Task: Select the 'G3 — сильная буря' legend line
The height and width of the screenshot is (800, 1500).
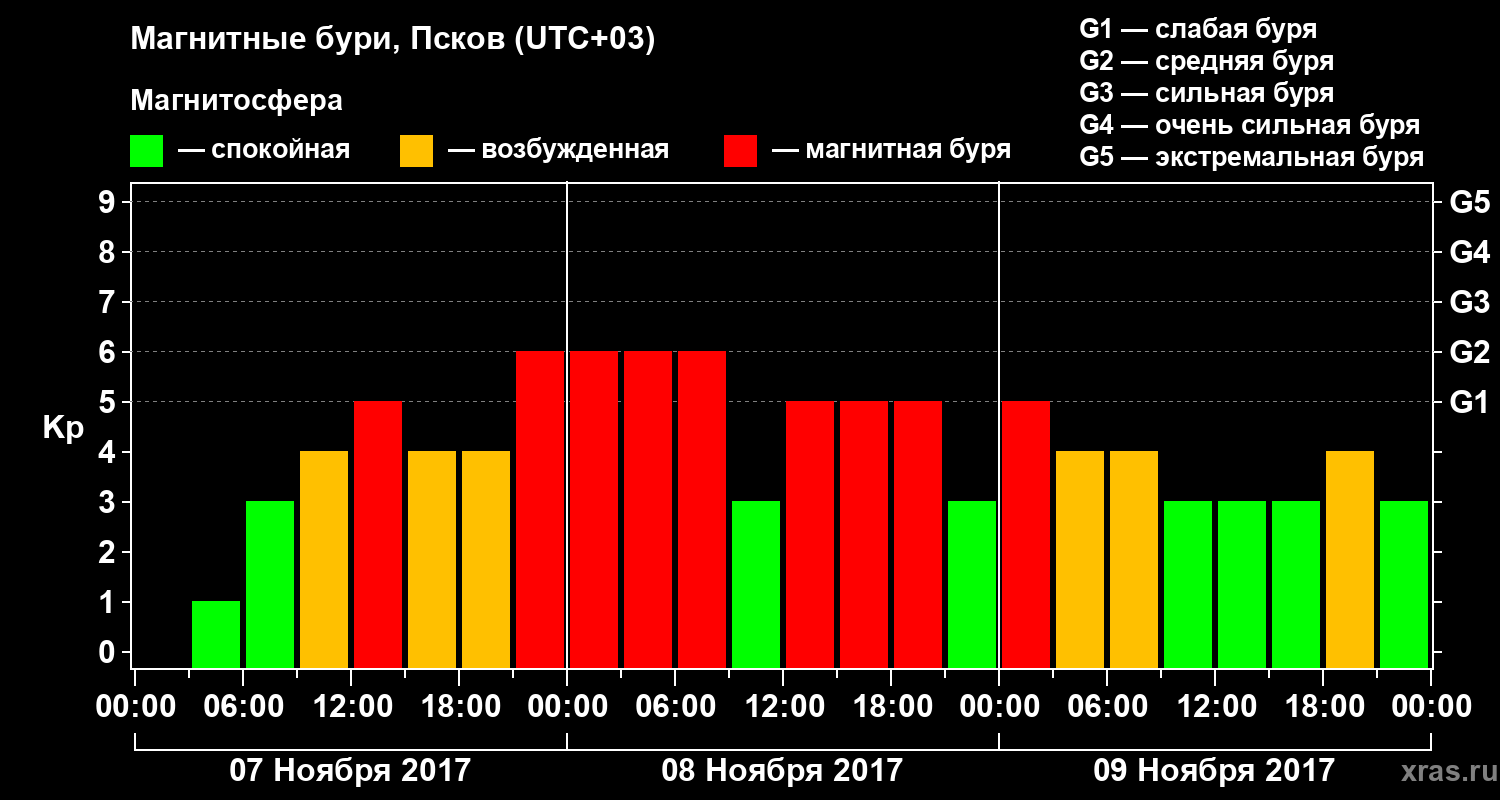Action: 1207,93
